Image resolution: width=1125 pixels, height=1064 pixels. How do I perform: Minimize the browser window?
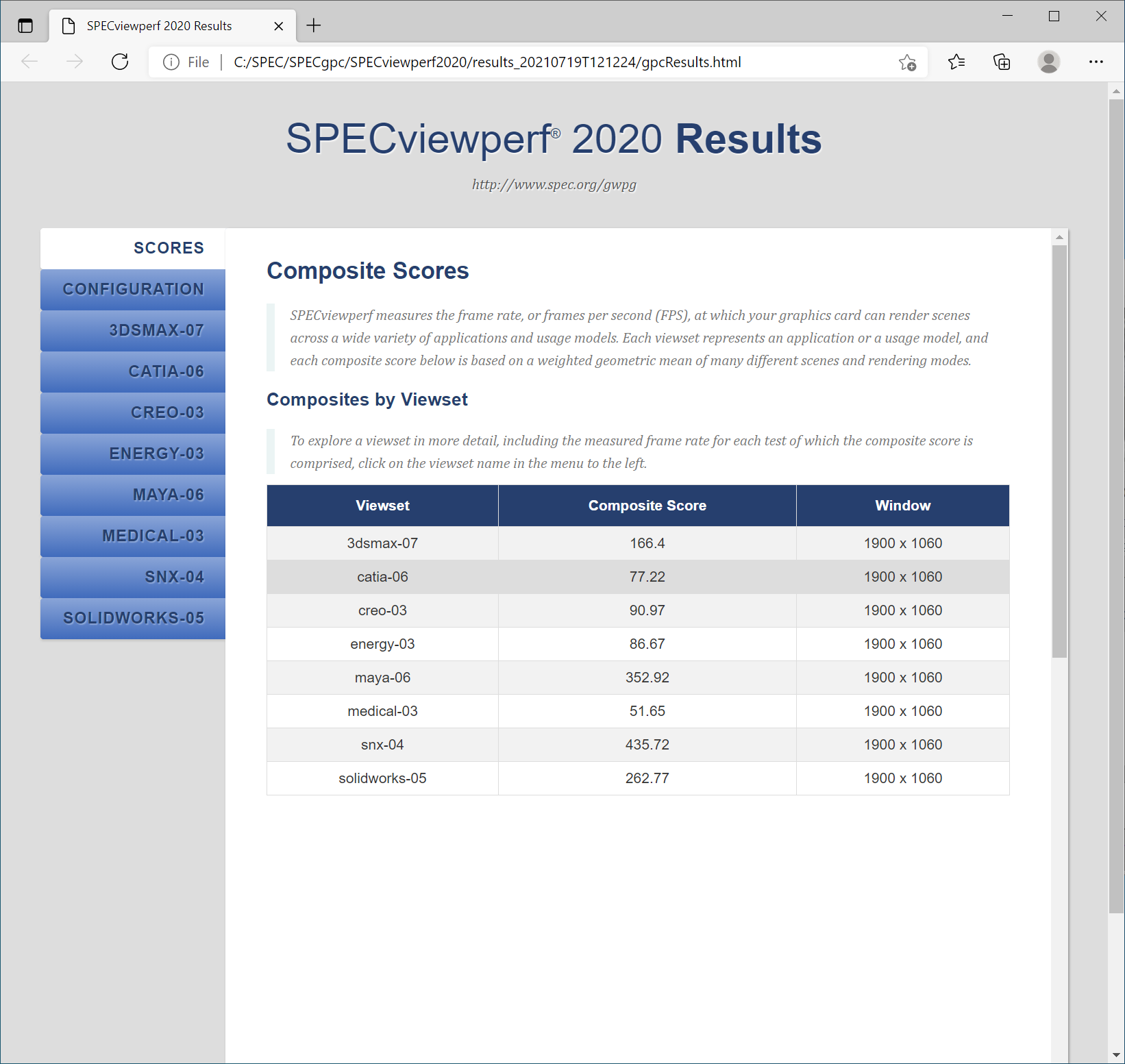tap(1007, 16)
